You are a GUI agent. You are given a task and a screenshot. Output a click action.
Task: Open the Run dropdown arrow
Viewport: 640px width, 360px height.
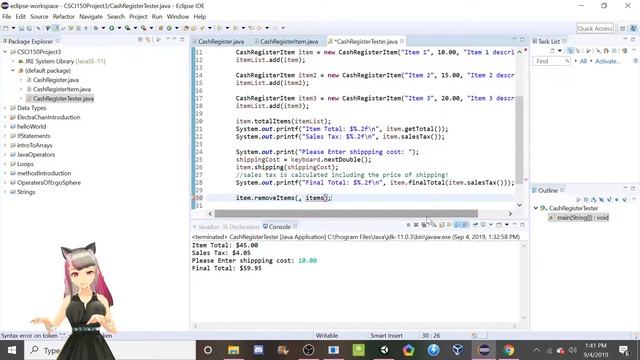(x=119, y=28)
